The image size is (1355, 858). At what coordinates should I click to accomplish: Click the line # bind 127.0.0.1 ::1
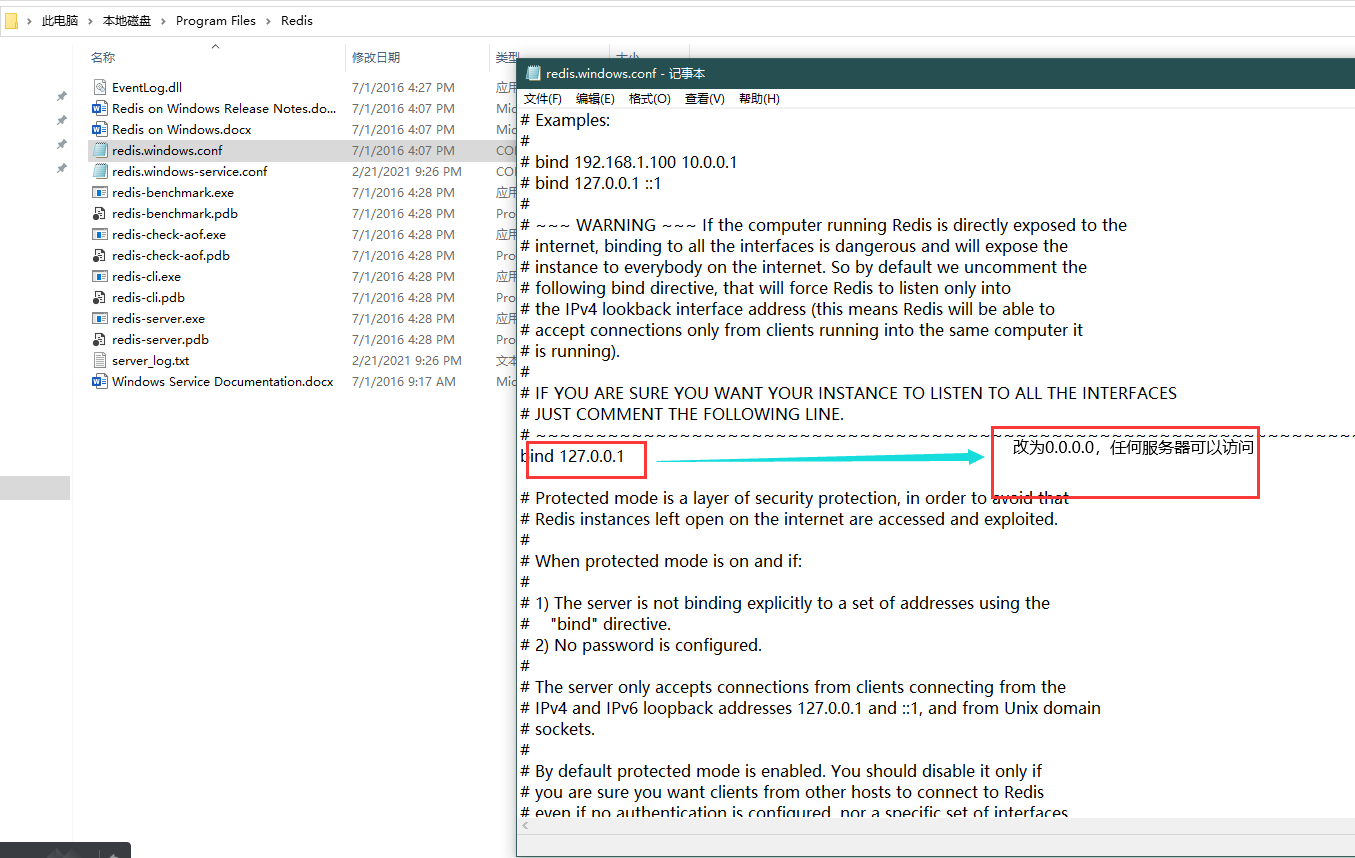tap(591, 183)
